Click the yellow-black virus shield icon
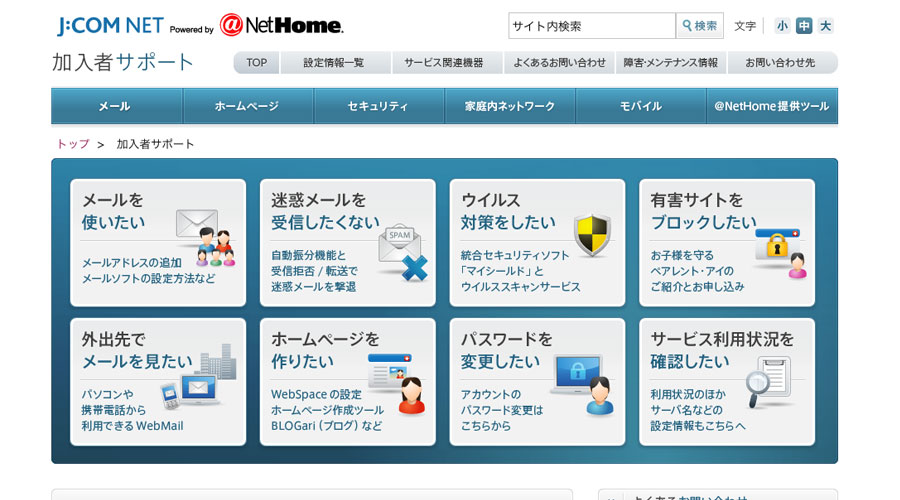Screen dimensions: 900x500 pos(591,236)
